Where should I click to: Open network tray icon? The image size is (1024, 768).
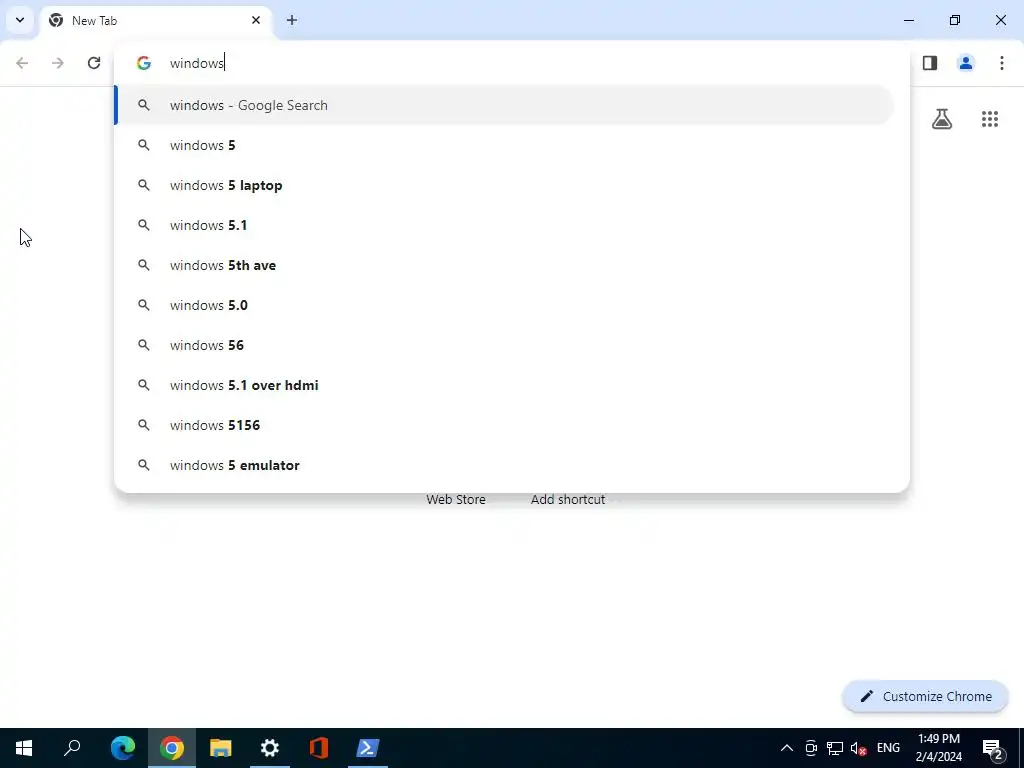(x=835, y=748)
